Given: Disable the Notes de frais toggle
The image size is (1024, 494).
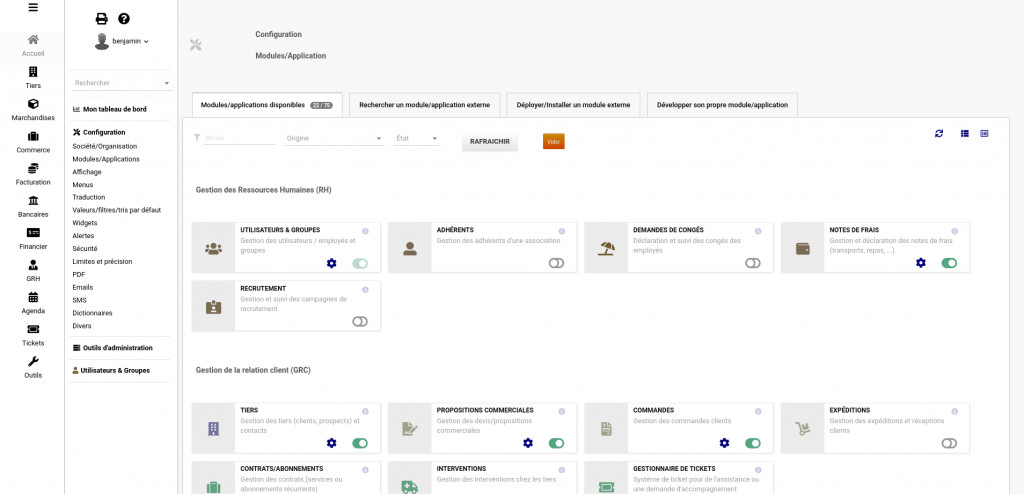Looking at the screenshot, I should pos(949,263).
